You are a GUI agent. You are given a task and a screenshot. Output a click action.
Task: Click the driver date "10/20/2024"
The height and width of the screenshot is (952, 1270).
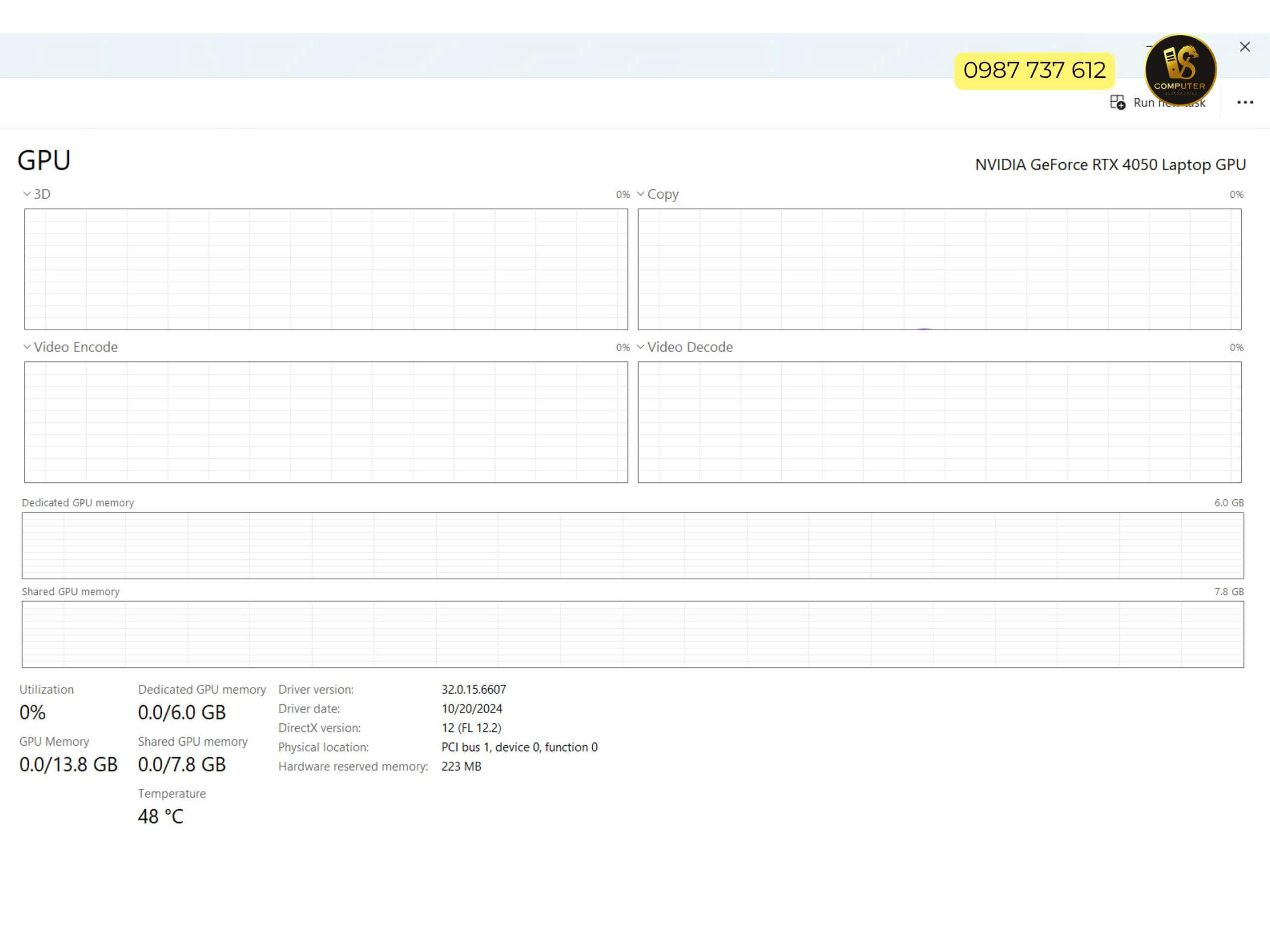472,709
